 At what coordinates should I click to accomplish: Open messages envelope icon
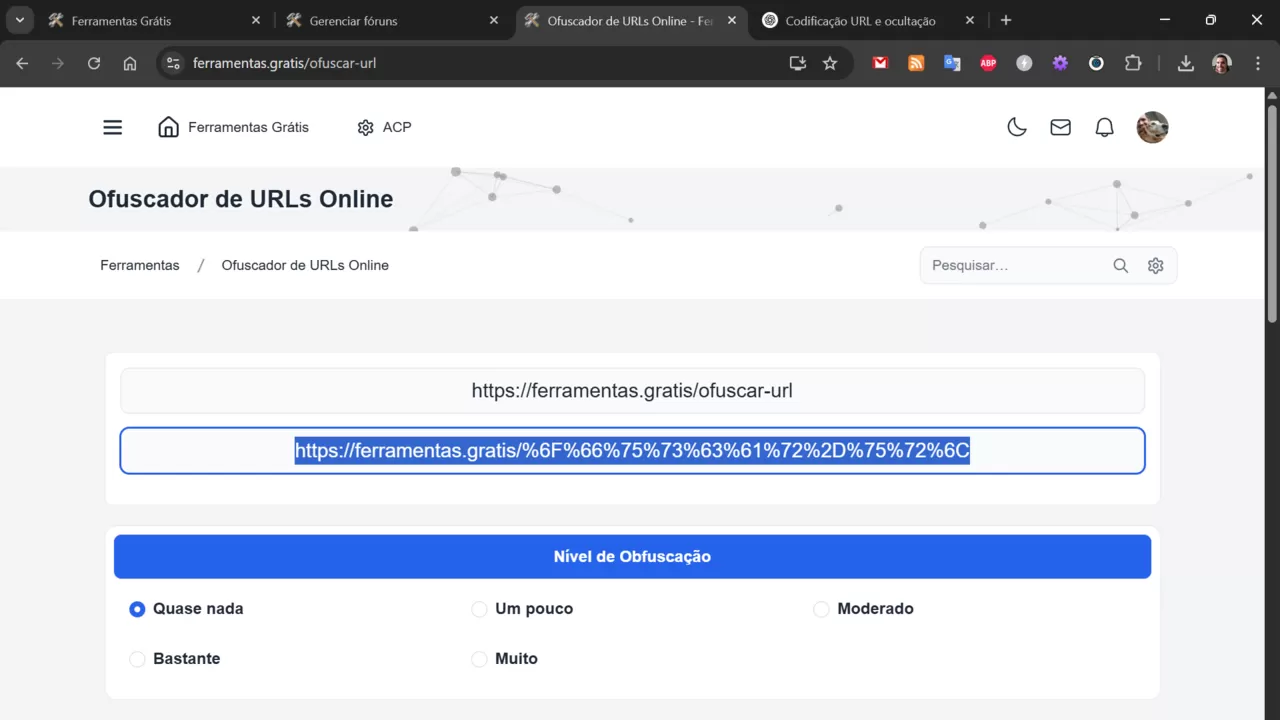coord(1060,127)
